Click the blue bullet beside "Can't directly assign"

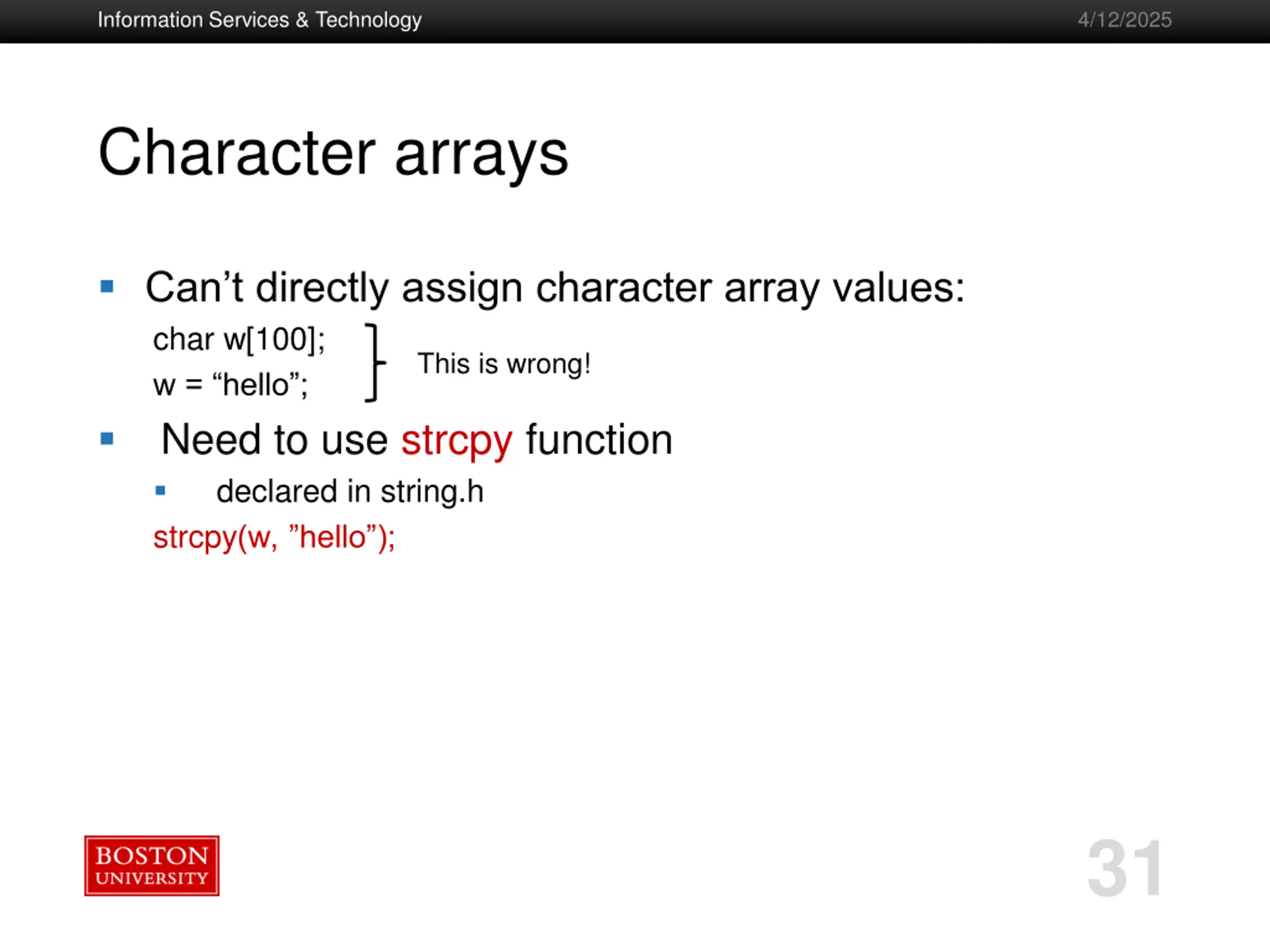tap(107, 286)
